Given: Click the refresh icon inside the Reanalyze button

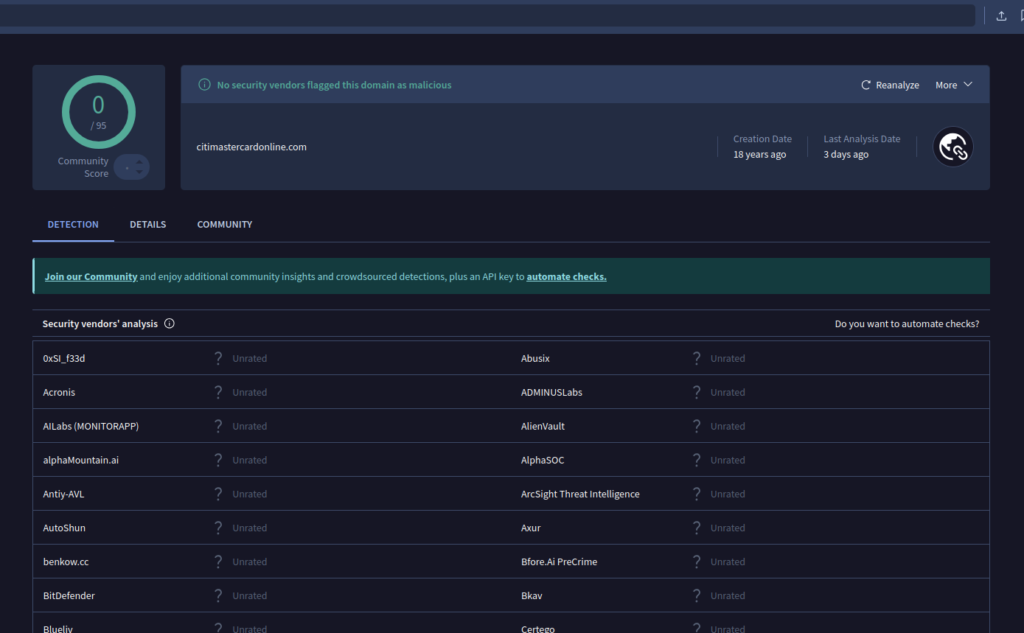Looking at the screenshot, I should (866, 85).
